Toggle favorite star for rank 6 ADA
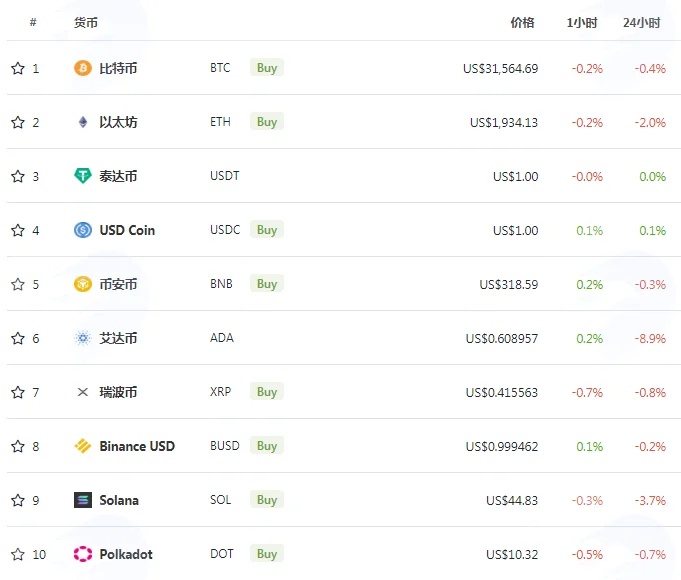 [x=18, y=338]
